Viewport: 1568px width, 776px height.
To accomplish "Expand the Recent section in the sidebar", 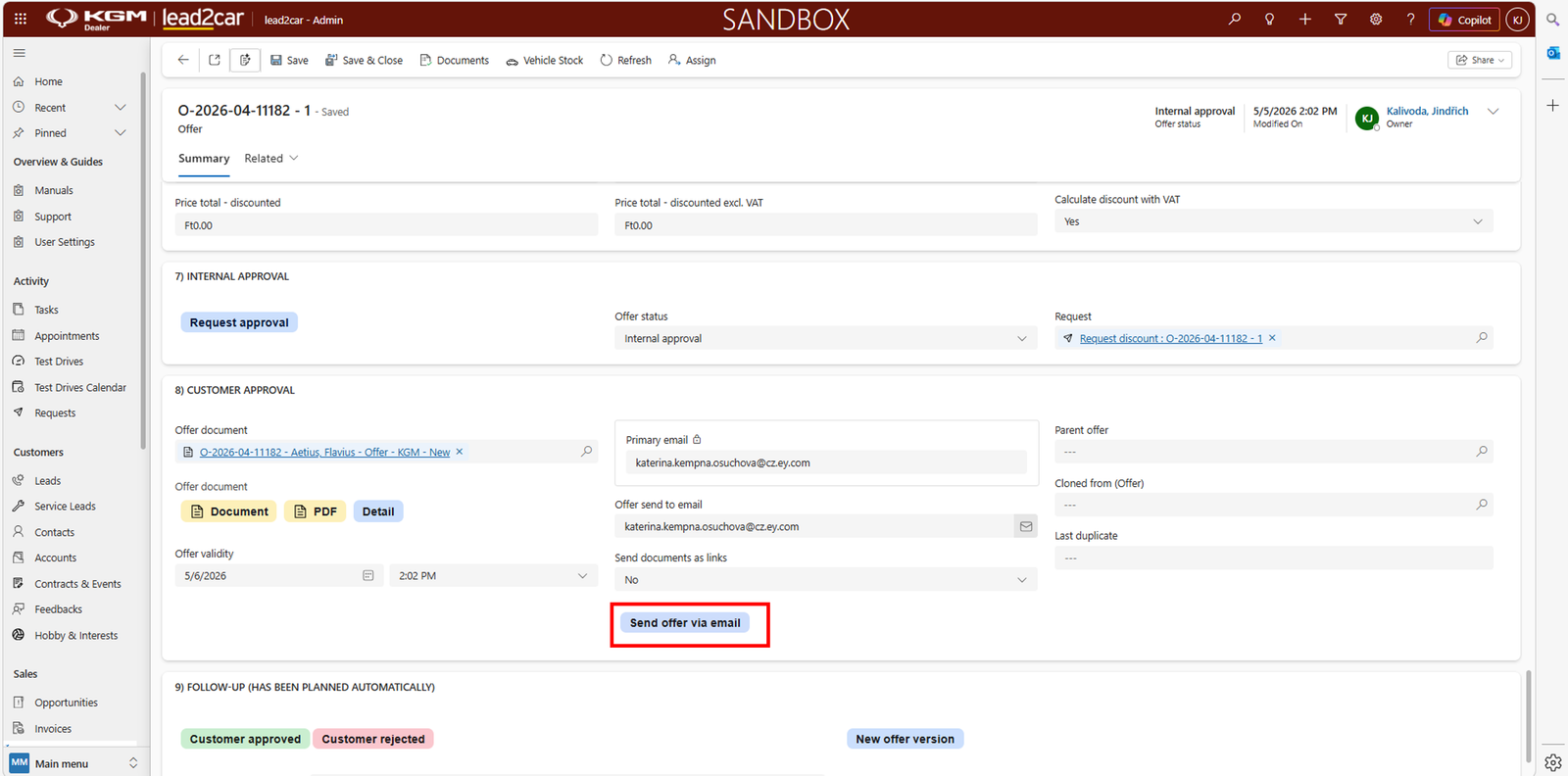I will coord(121,108).
